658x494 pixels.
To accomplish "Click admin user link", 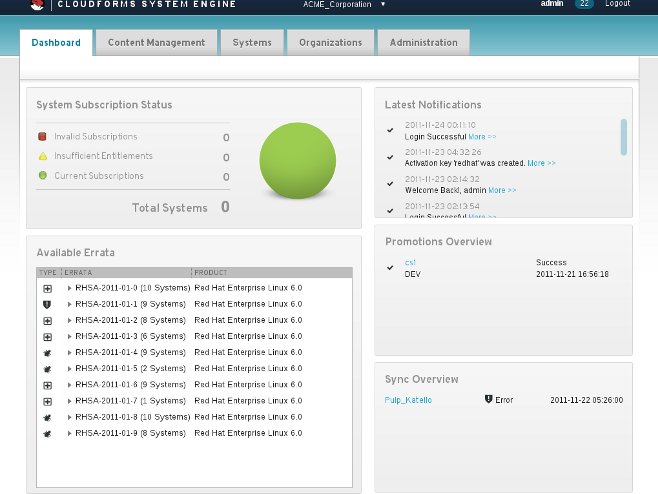I will point(552,3).
